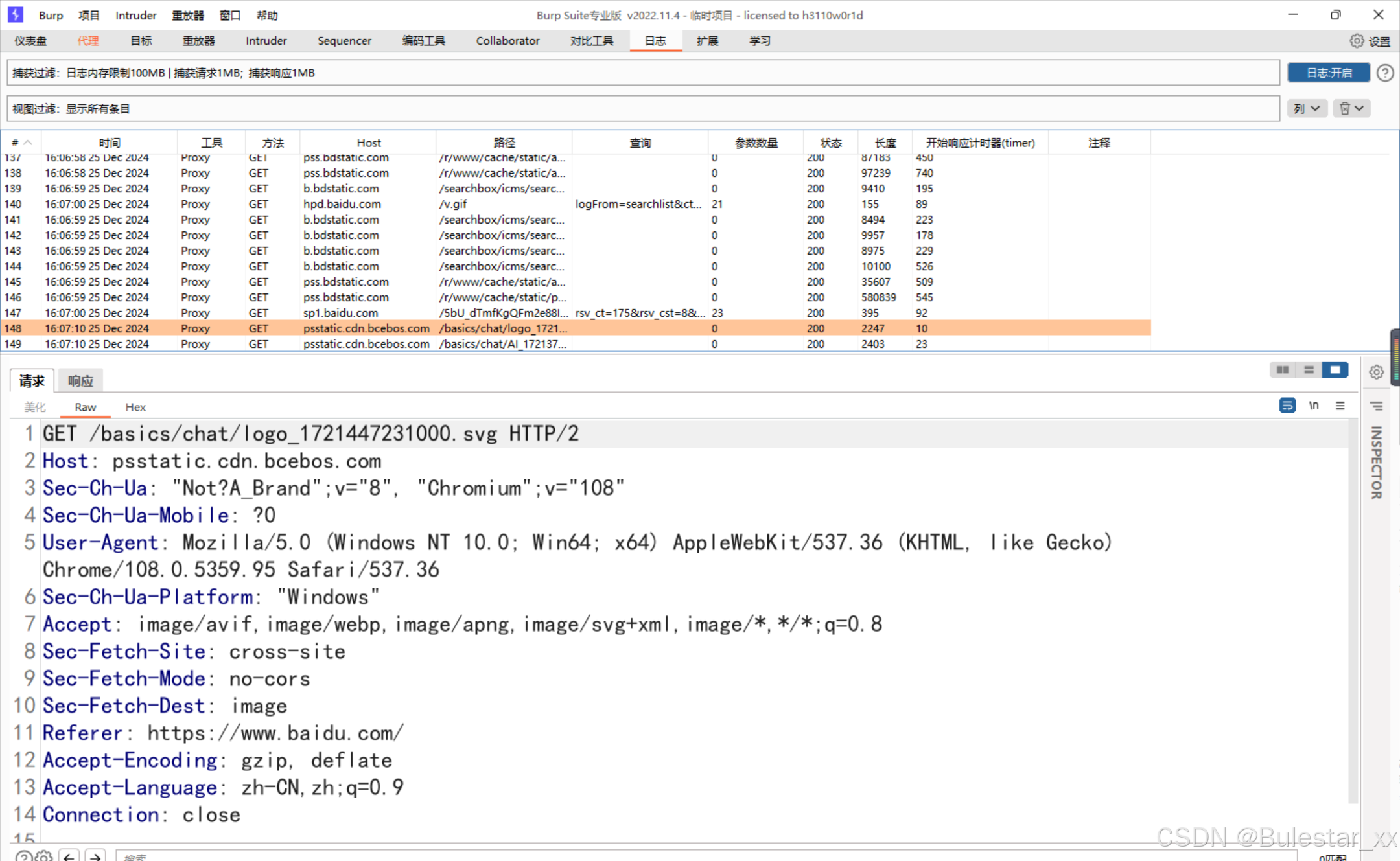
Task: Sort by the # column header arrow
Action: coord(28,143)
